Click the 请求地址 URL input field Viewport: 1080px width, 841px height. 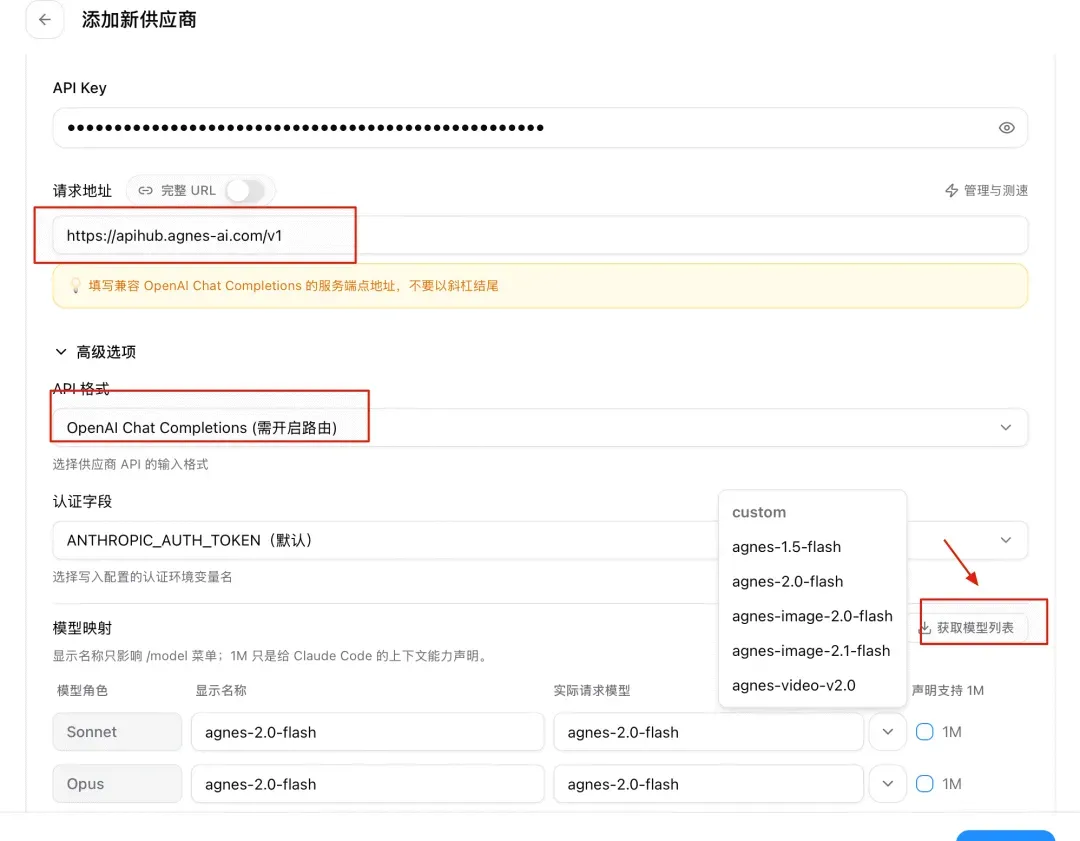[540, 236]
